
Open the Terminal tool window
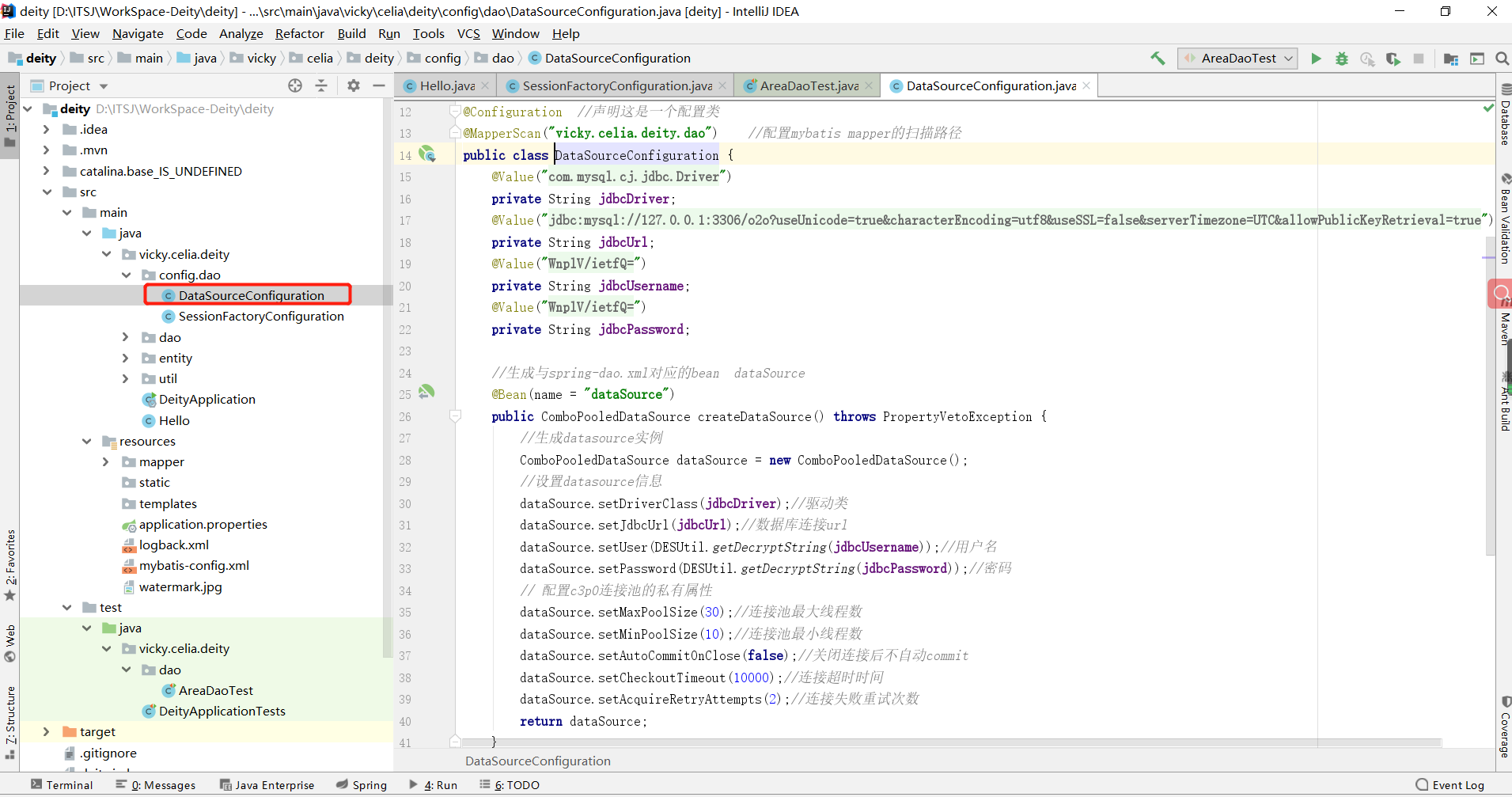pos(62,784)
